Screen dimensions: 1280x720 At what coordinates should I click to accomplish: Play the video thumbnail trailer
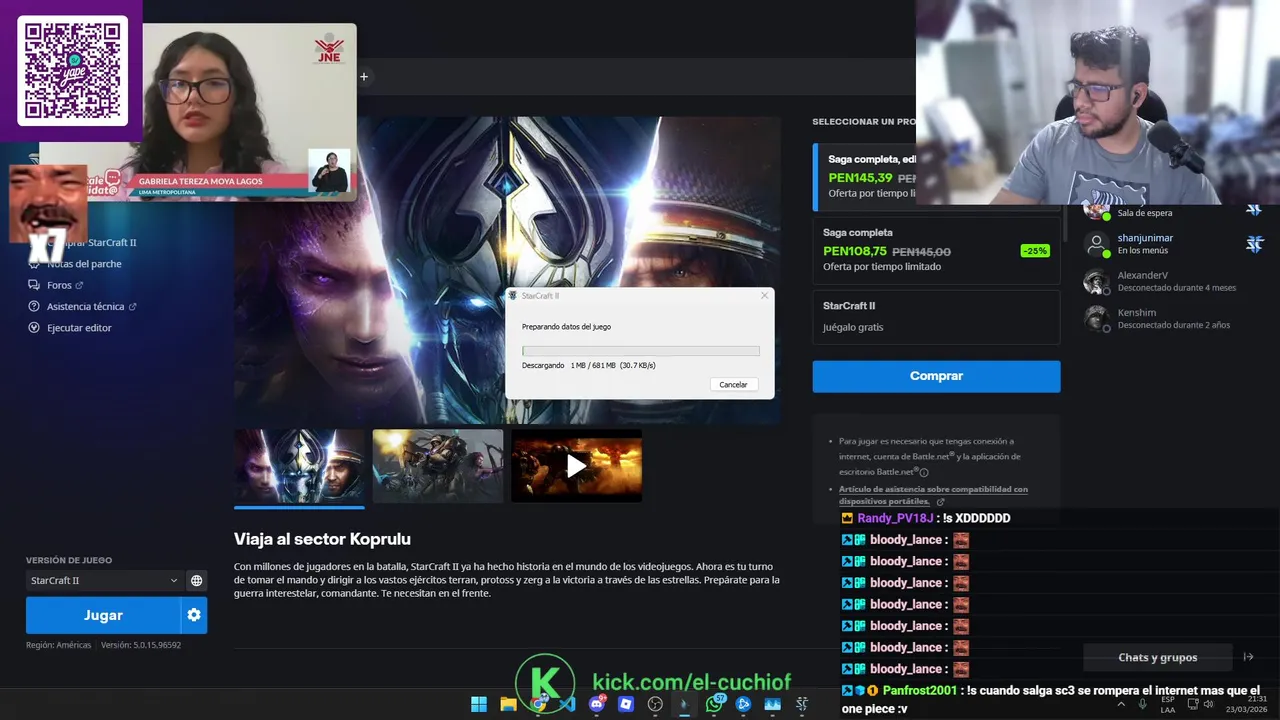click(x=576, y=466)
